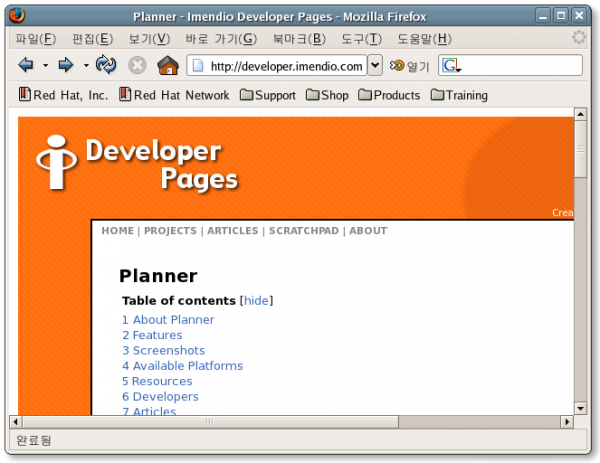Open the 편집(E) menu

point(93,39)
